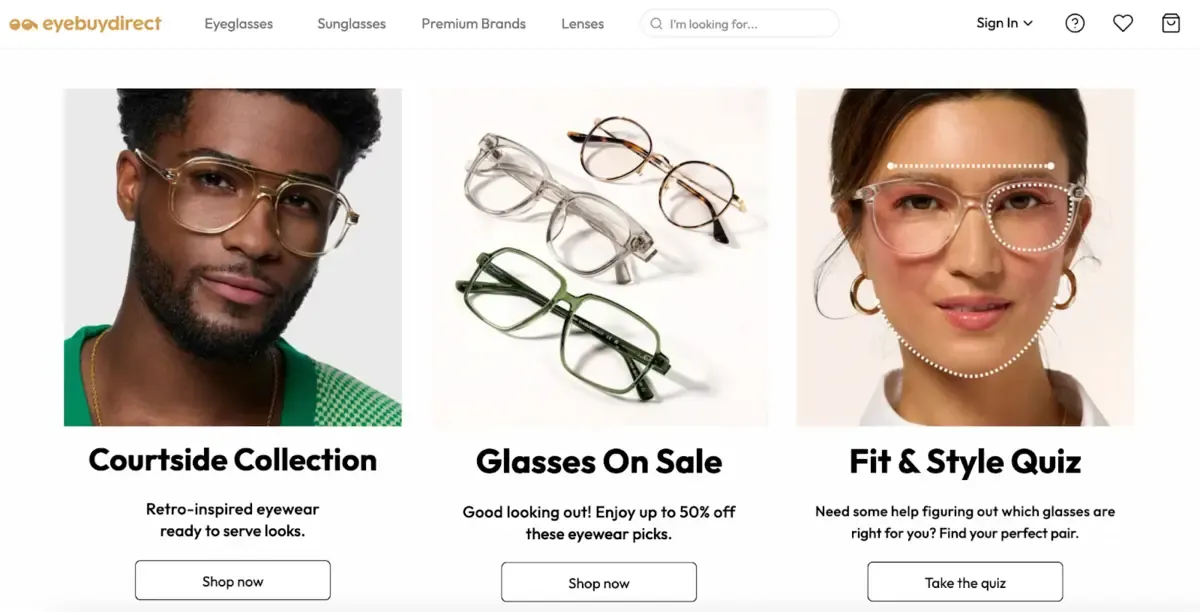
Task: Shop now under Glasses On Sale
Action: [x=598, y=582]
